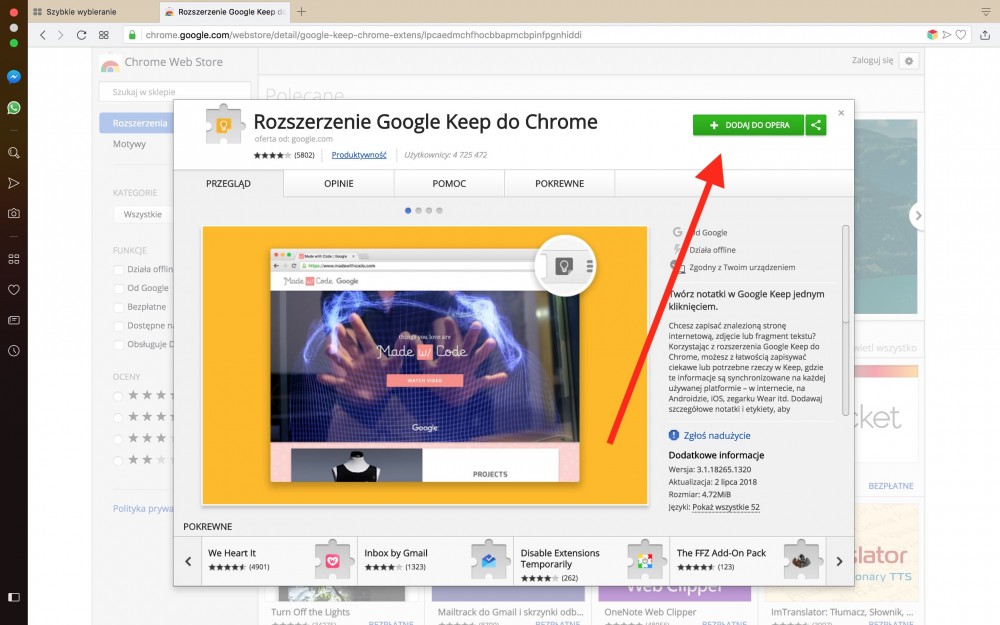Show next related extensions
Viewport: 1000px width, 625px height.
coord(839,561)
